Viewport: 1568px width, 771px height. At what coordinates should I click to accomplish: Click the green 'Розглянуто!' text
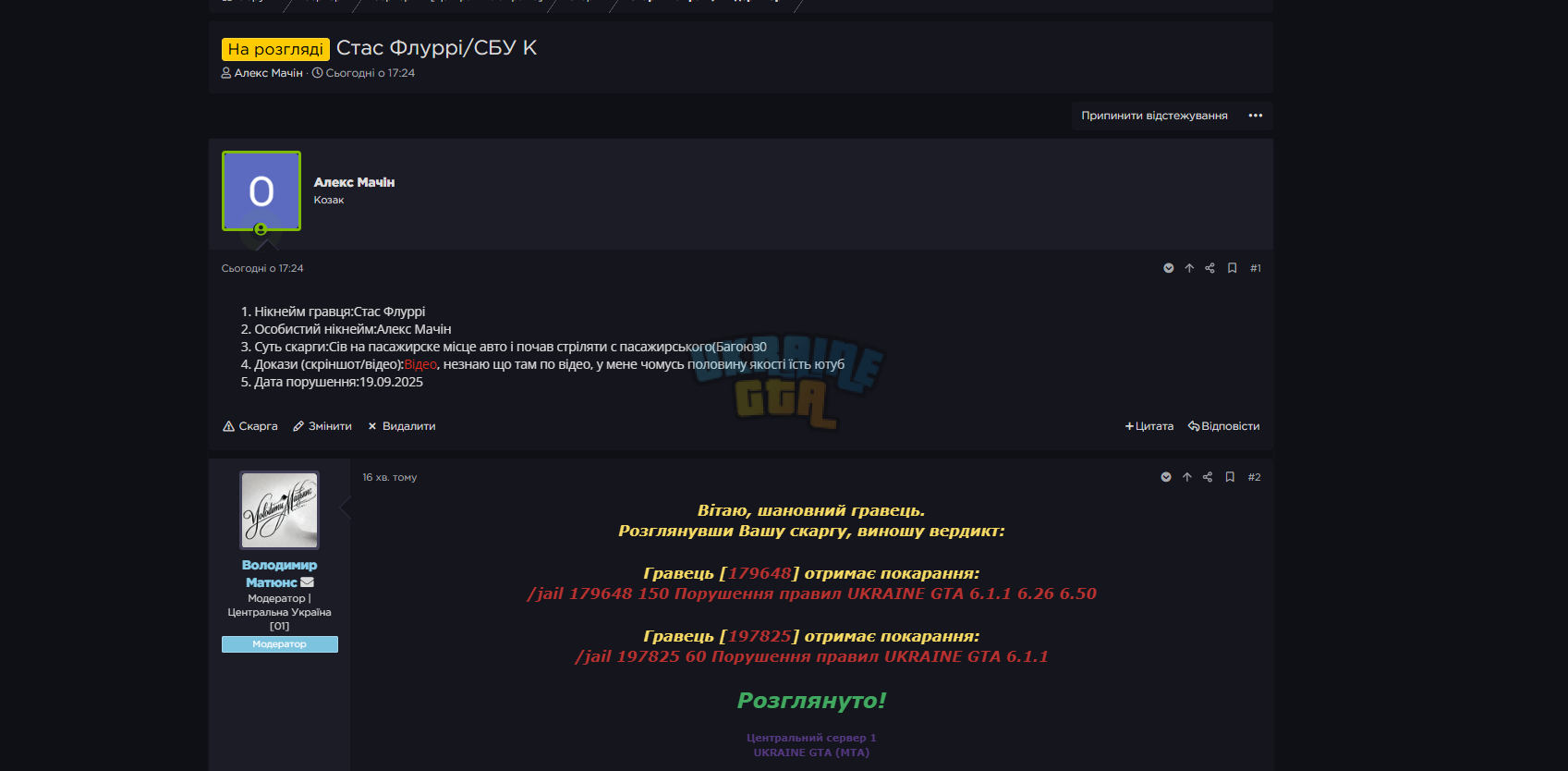click(811, 701)
